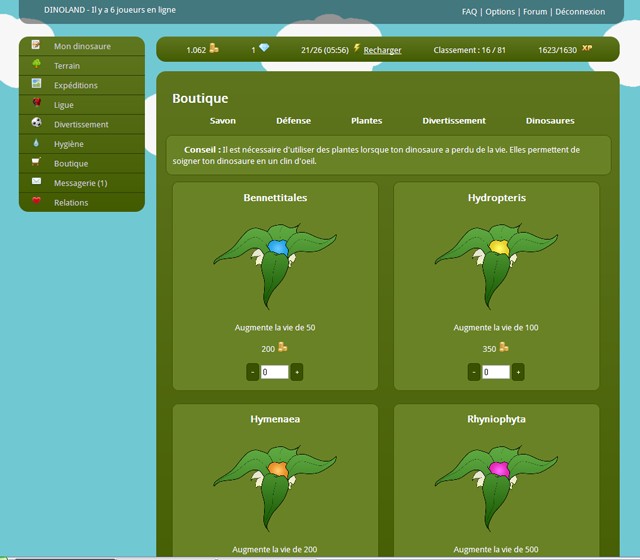
Task: Click the boxing glove icon beside Ligue
Action: [36, 103]
